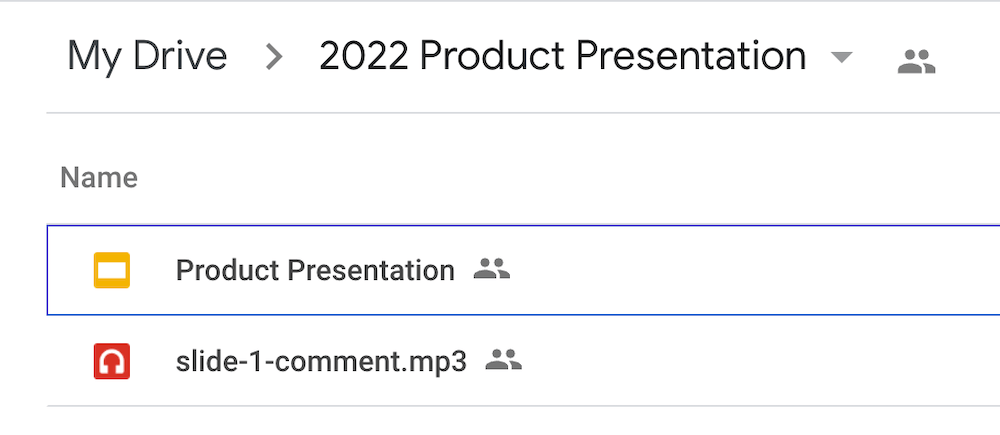Sort files by the Name column

(x=99, y=178)
